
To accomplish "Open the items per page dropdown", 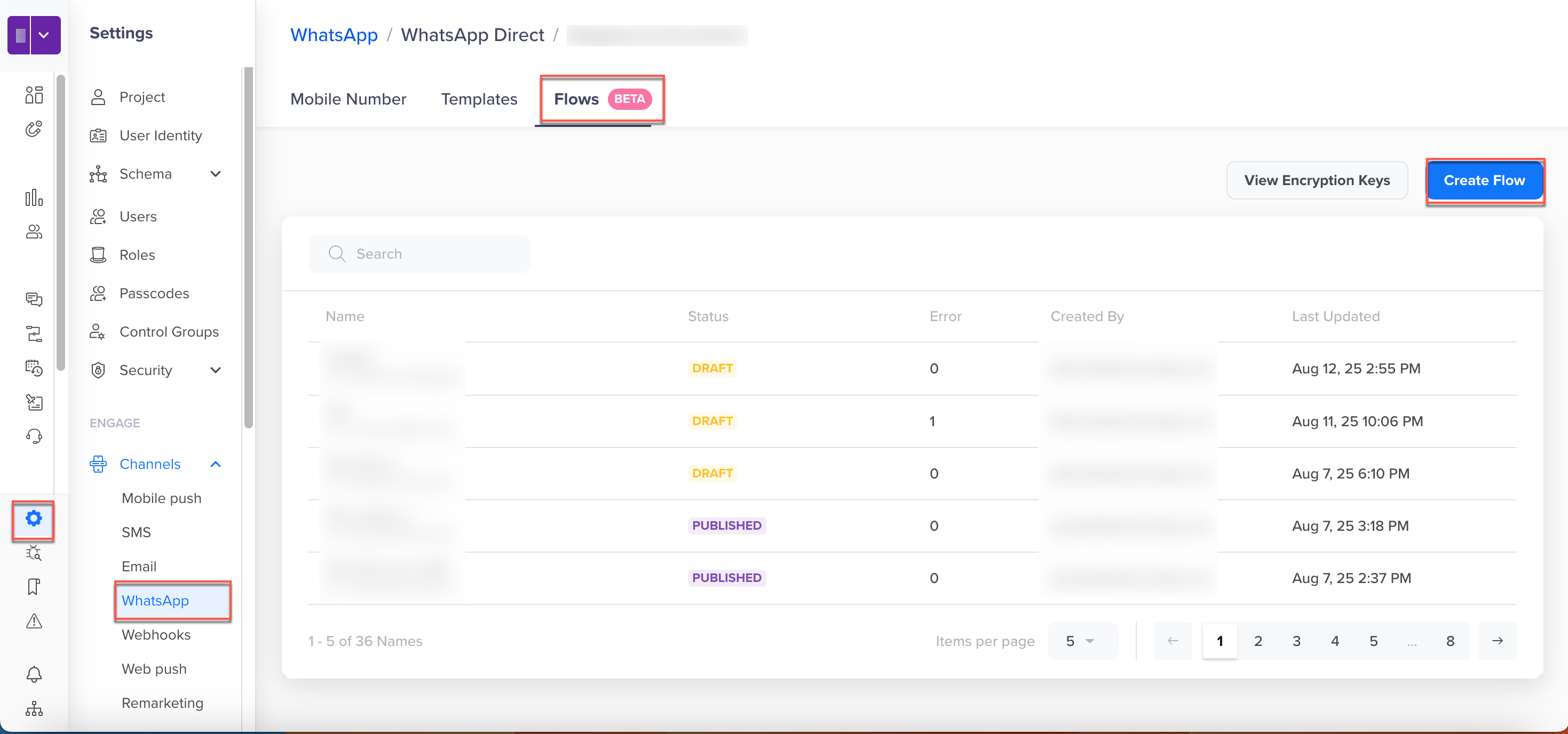I will coord(1082,641).
